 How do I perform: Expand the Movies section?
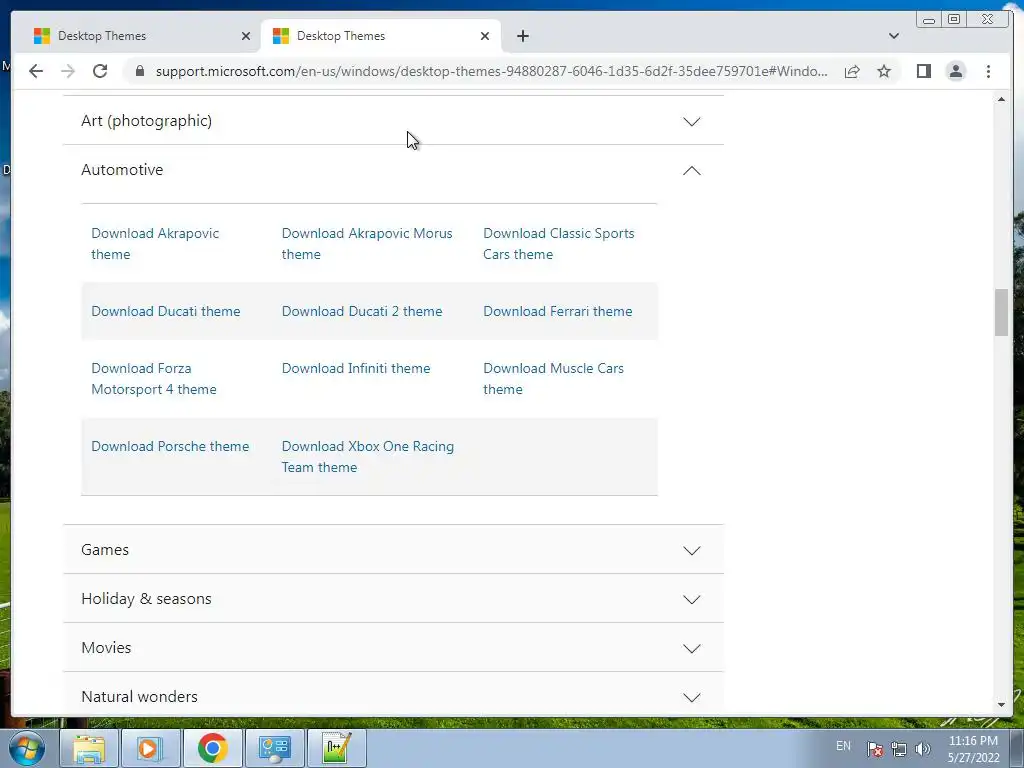pos(393,648)
